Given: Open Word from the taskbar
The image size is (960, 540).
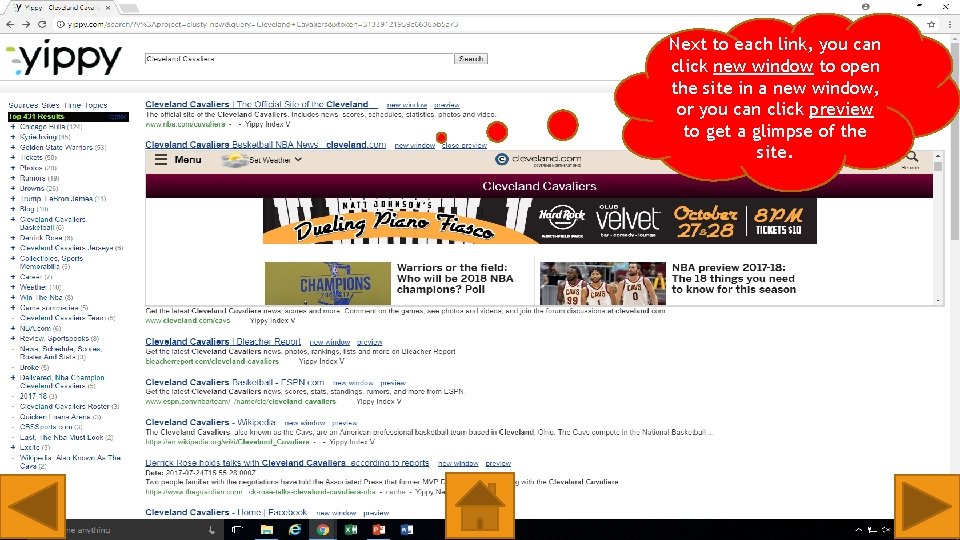Looking at the screenshot, I should [407, 530].
